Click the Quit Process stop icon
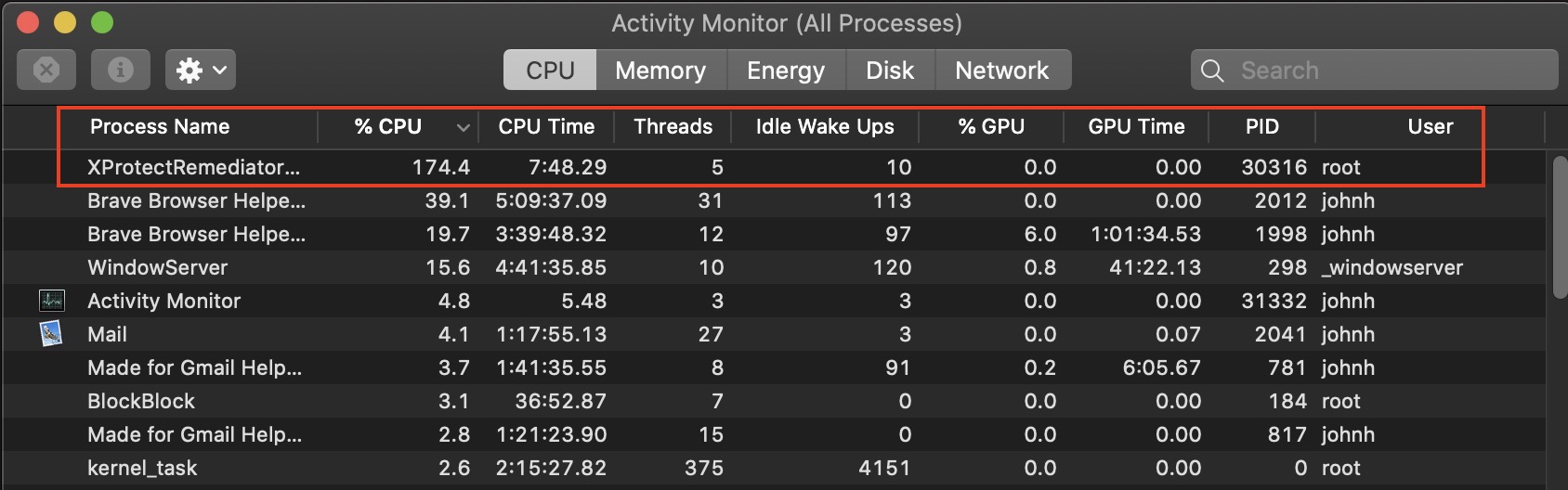This screenshot has width=1568, height=490. [x=46, y=71]
